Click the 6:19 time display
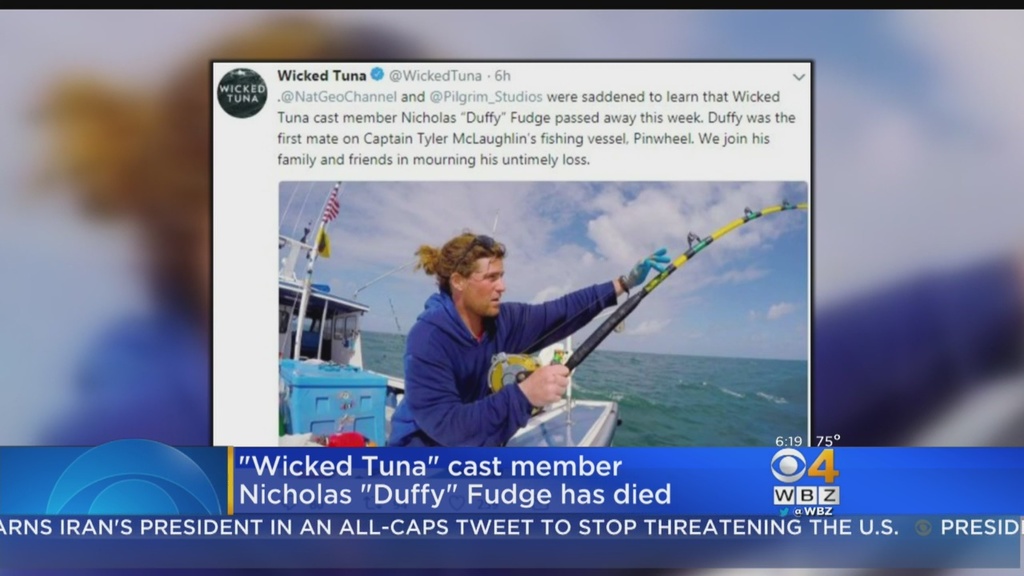This screenshot has width=1024, height=576. coord(788,441)
